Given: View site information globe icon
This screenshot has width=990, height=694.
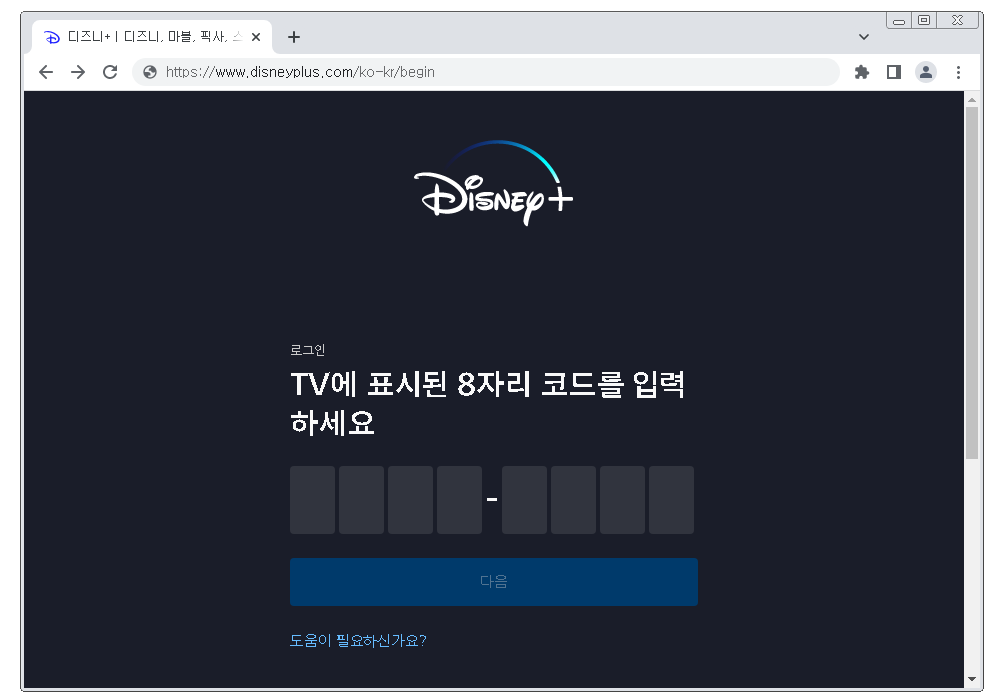Looking at the screenshot, I should point(150,72).
